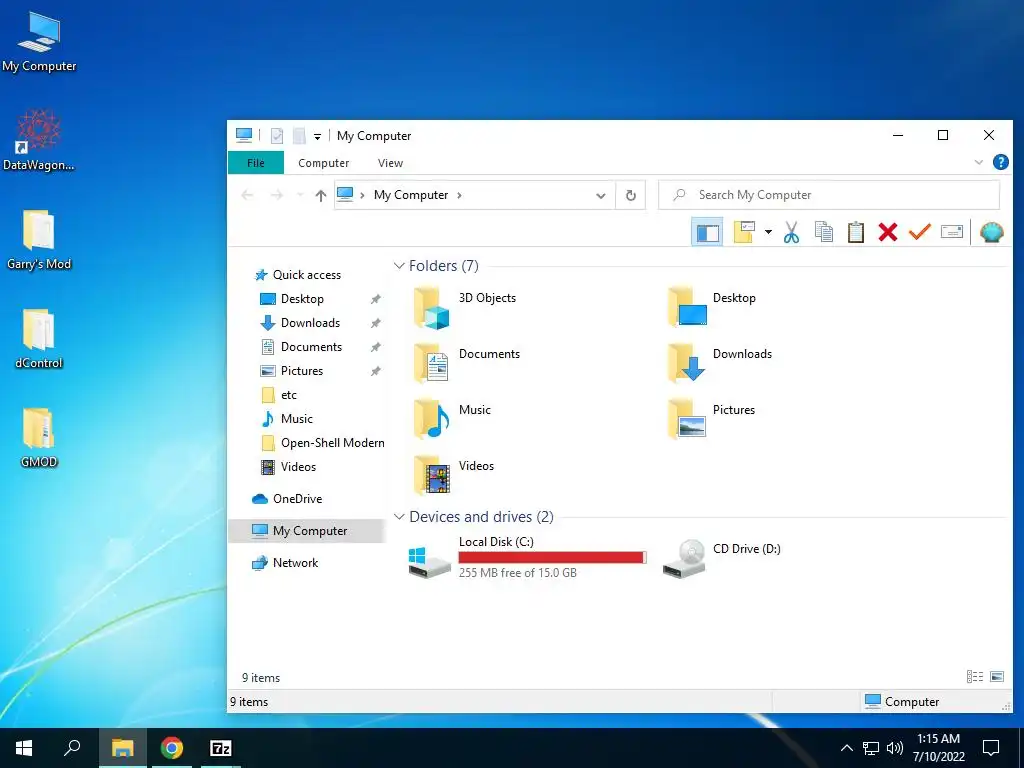The image size is (1024, 768).
Task: Open Explorer help question mark icon
Action: (1000, 162)
